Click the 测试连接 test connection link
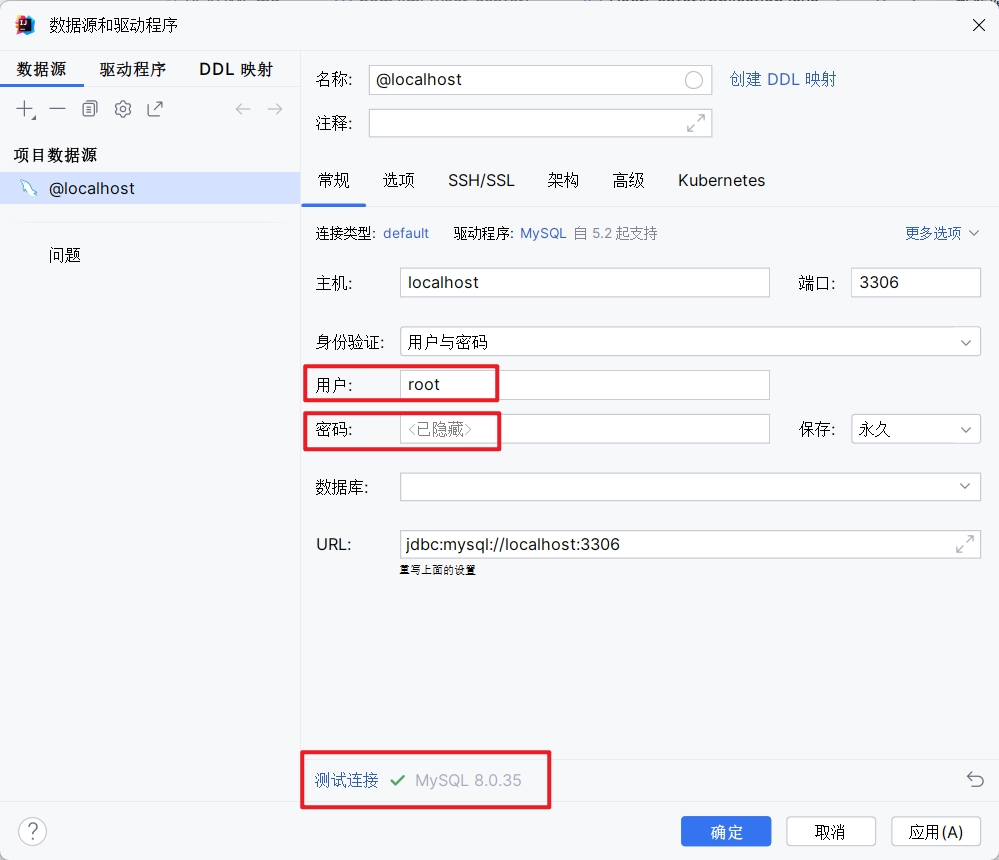999x860 pixels. coord(347,780)
